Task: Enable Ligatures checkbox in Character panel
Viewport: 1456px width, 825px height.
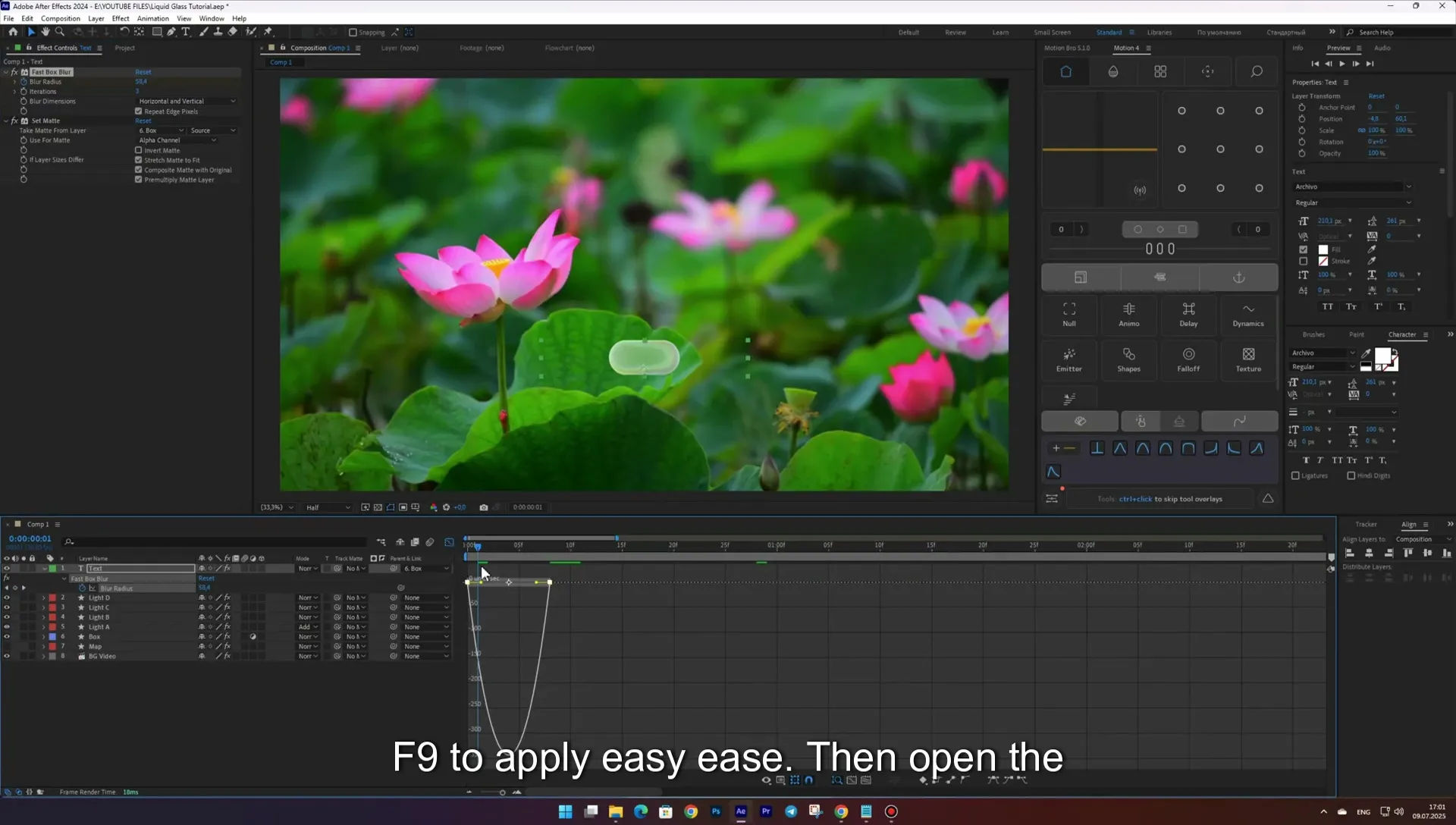Action: point(1295,476)
